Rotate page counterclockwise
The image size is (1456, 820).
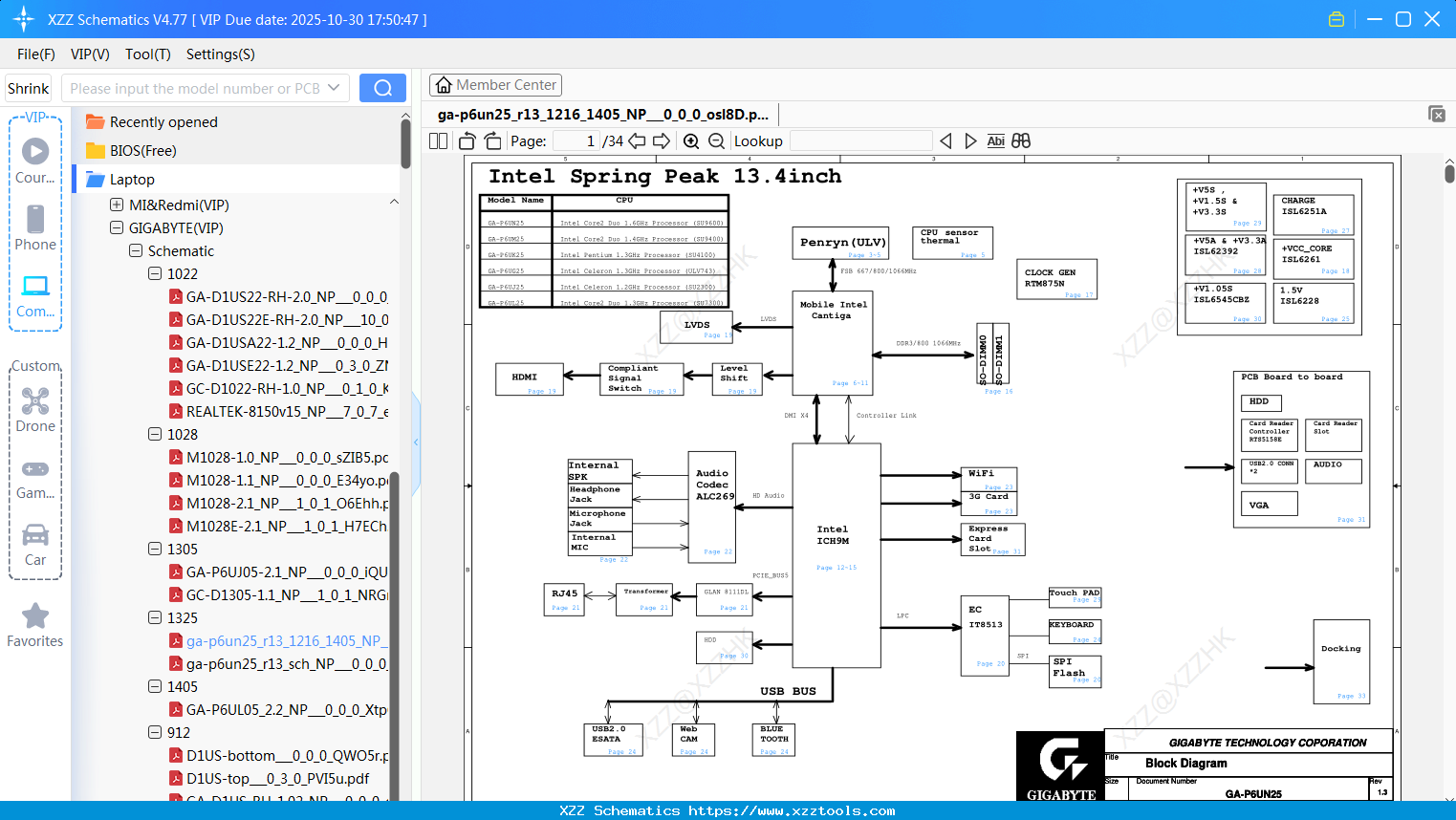(x=467, y=141)
